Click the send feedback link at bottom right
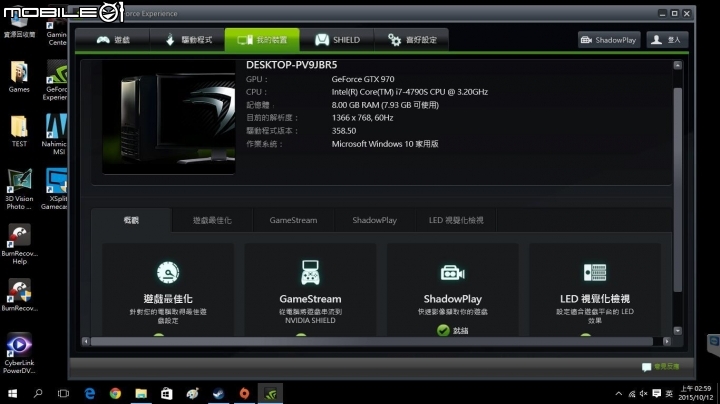 coord(661,366)
